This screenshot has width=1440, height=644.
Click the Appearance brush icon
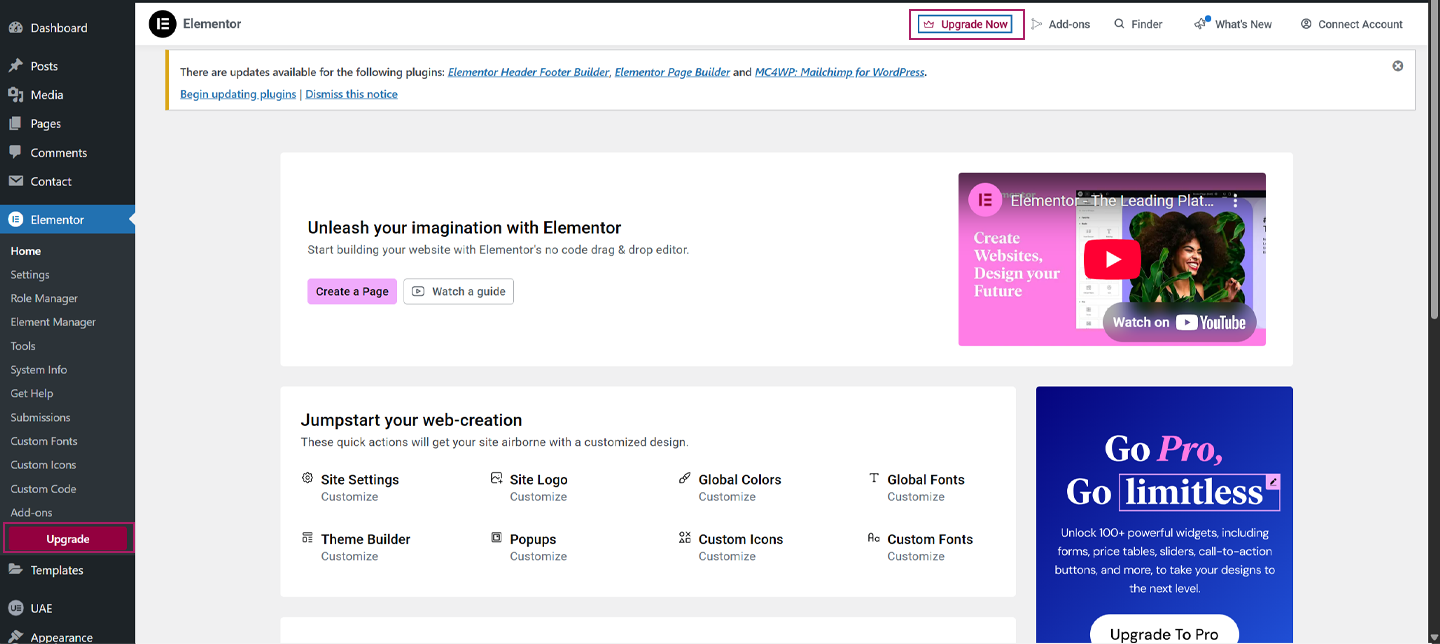[x=16, y=637]
